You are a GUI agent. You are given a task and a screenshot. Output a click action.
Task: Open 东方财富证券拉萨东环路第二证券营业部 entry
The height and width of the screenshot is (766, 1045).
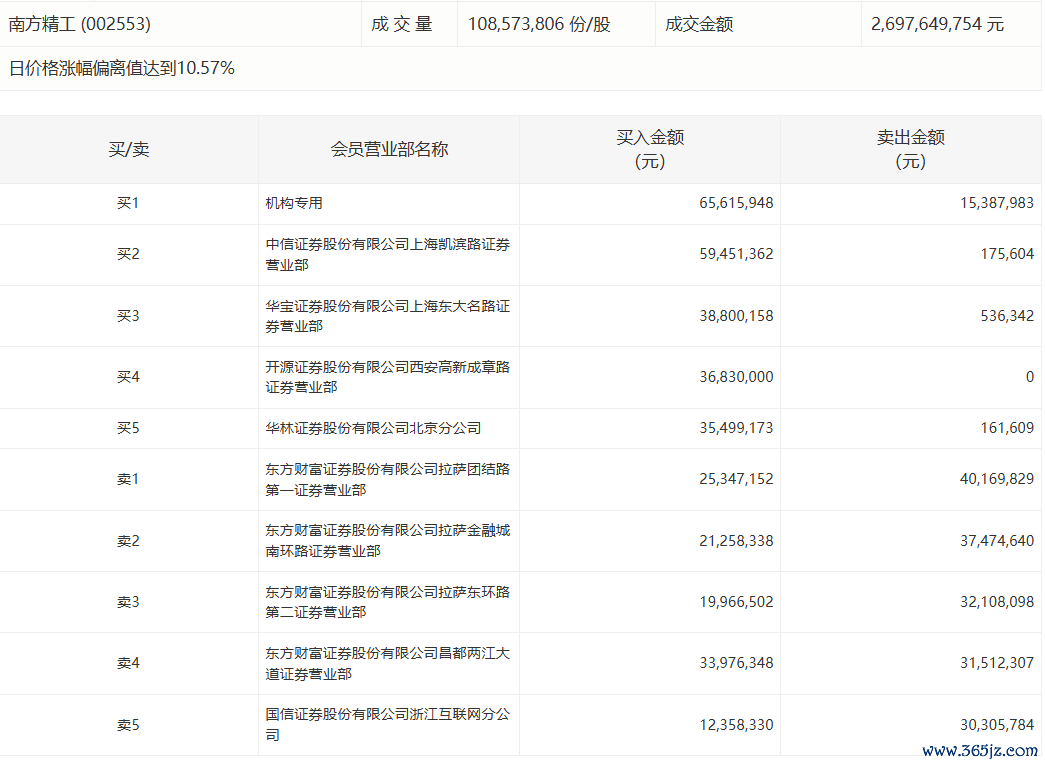pos(387,602)
